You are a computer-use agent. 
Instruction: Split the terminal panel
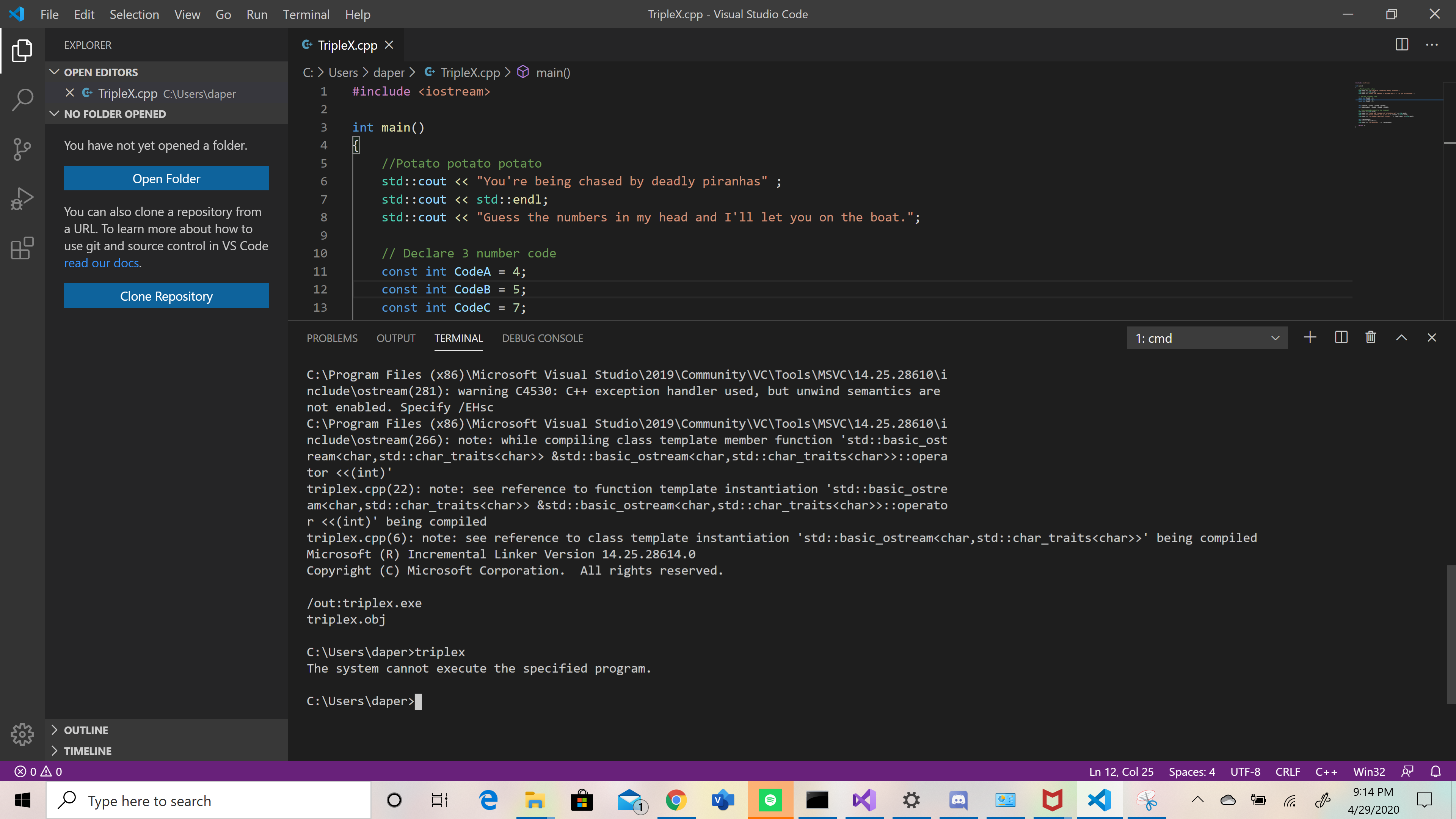pos(1341,337)
